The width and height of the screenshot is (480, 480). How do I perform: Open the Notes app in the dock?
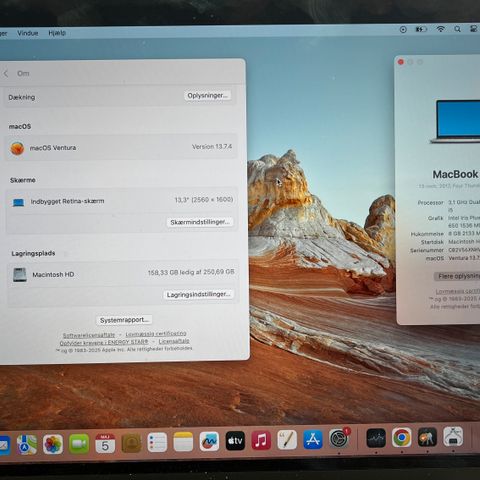tap(183, 442)
